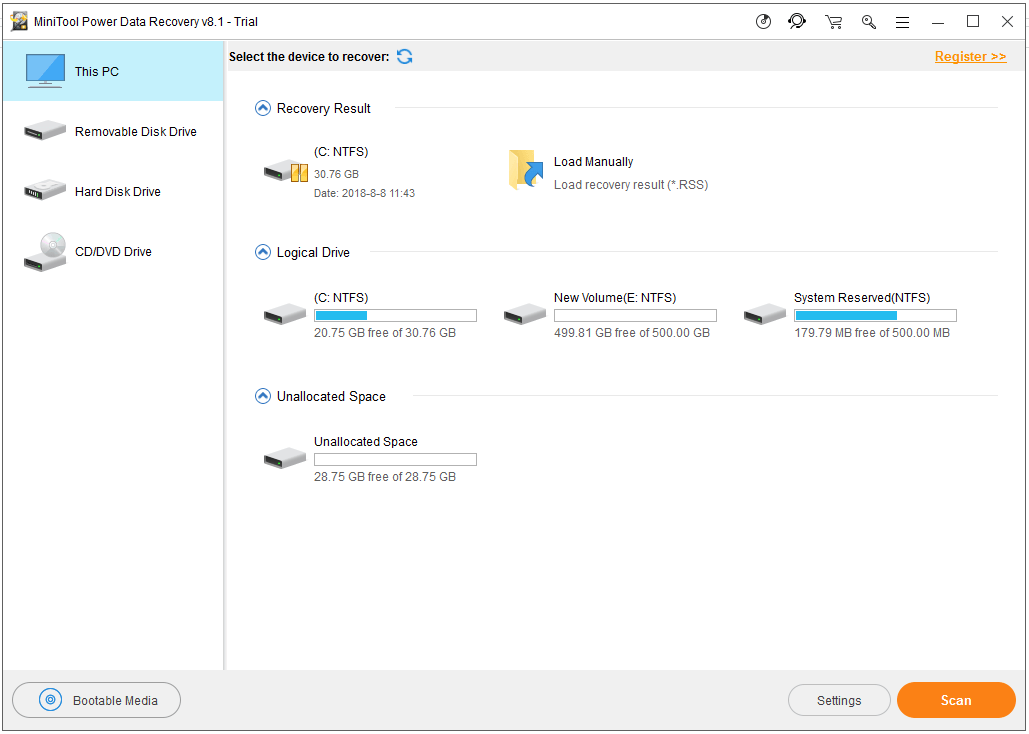Viewport: 1029px width, 734px height.
Task: Collapse the Unallocated Space section
Action: click(262, 396)
